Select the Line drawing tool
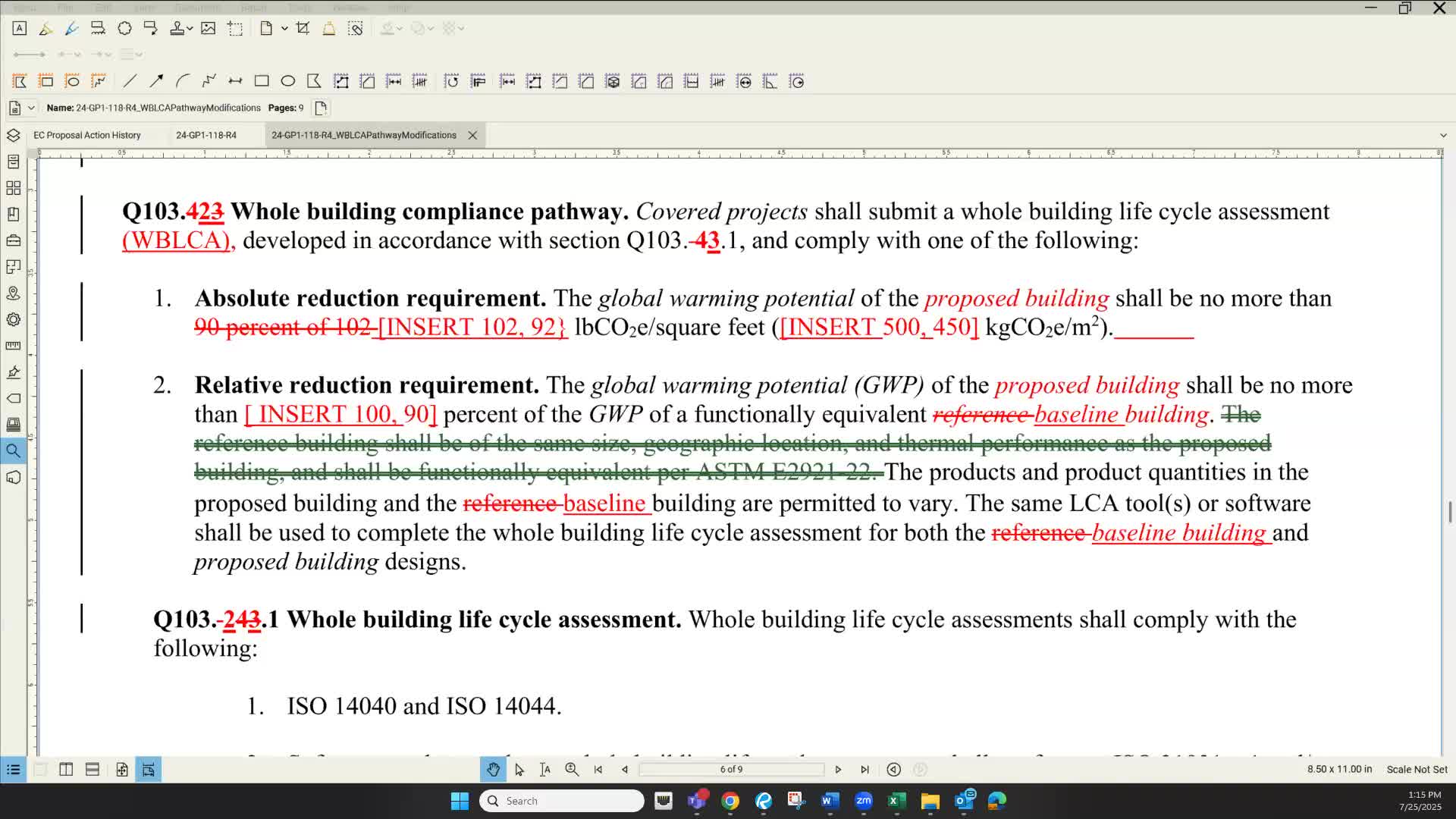Image resolution: width=1456 pixels, height=819 pixels. click(x=130, y=81)
